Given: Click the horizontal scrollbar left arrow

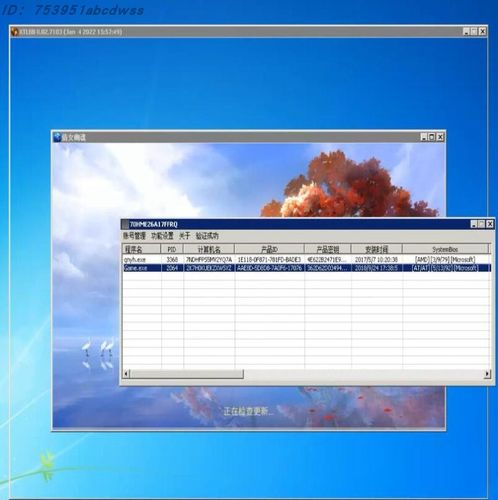Looking at the screenshot, I should [126, 374].
